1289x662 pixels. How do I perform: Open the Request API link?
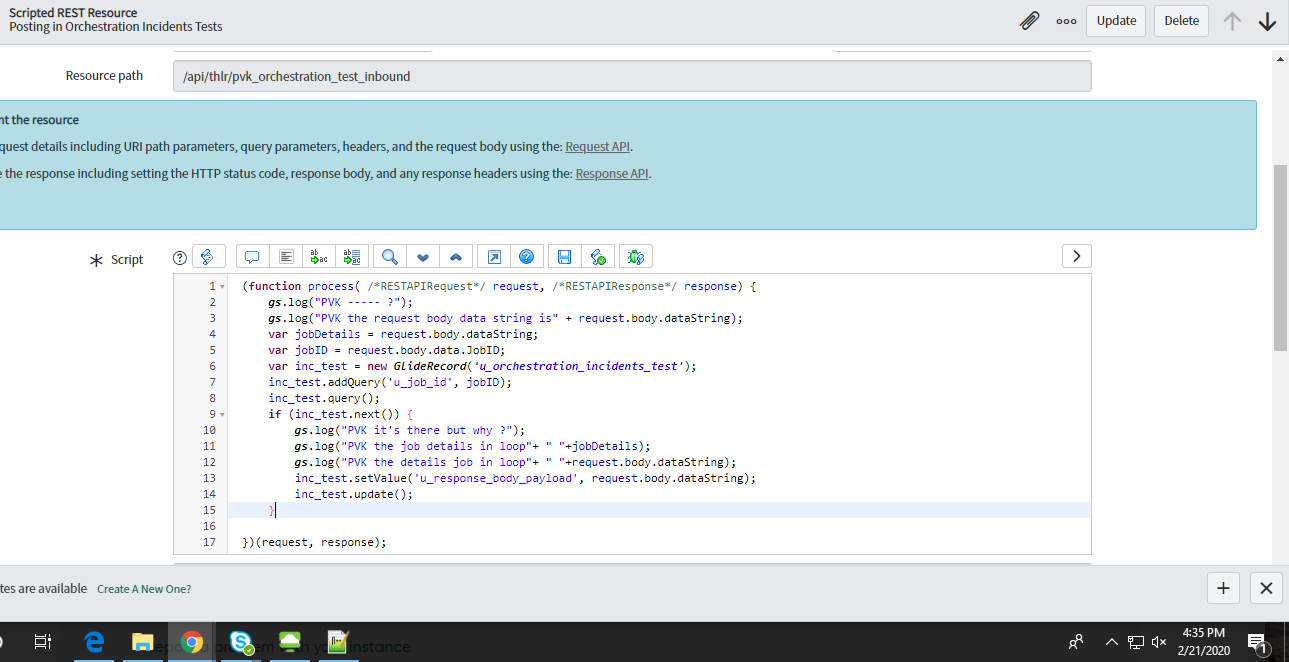click(x=598, y=147)
